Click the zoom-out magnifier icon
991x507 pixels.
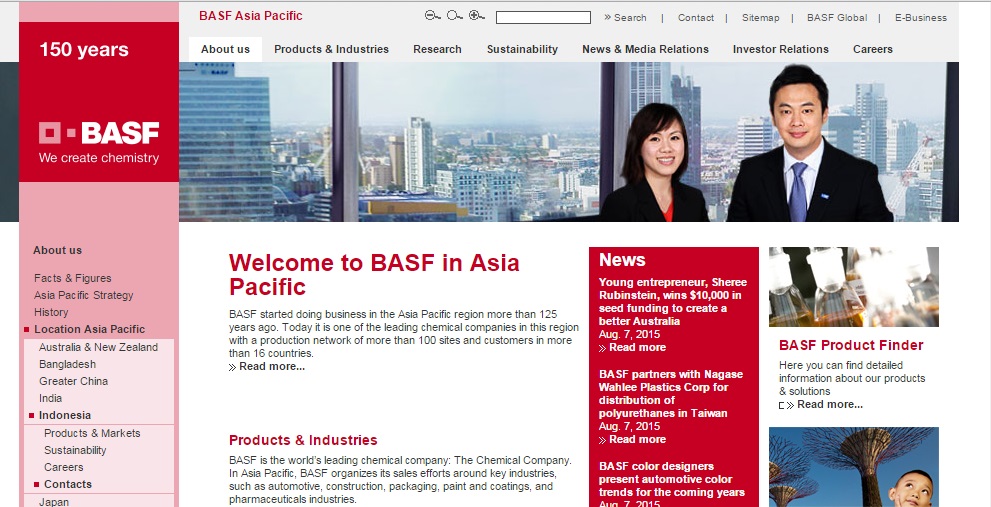point(432,16)
